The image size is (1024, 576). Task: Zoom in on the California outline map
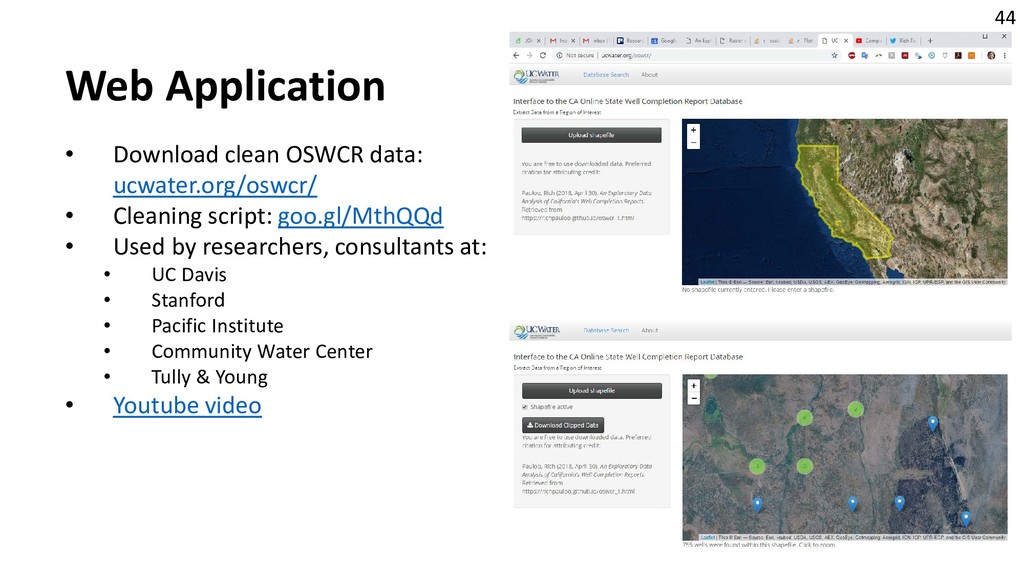(694, 129)
